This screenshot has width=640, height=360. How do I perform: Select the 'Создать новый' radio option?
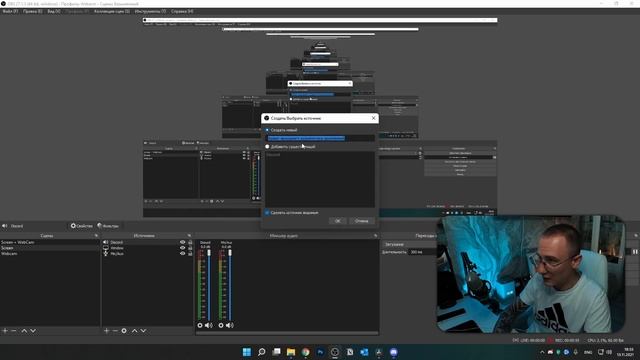pos(267,130)
